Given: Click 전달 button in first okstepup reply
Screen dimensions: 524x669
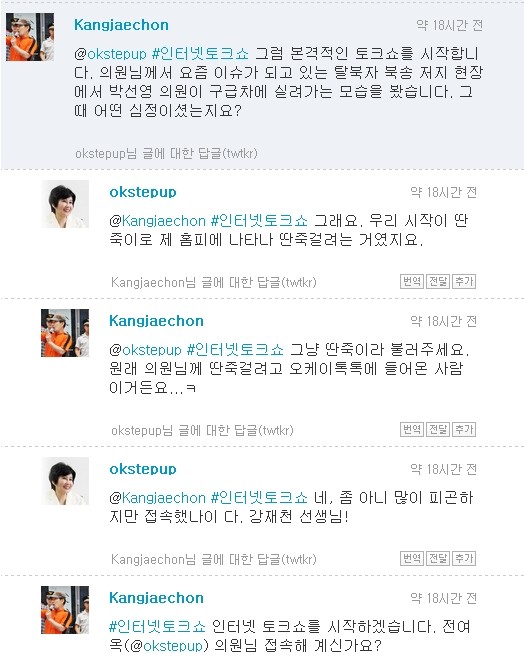Looking at the screenshot, I should coord(438,282).
